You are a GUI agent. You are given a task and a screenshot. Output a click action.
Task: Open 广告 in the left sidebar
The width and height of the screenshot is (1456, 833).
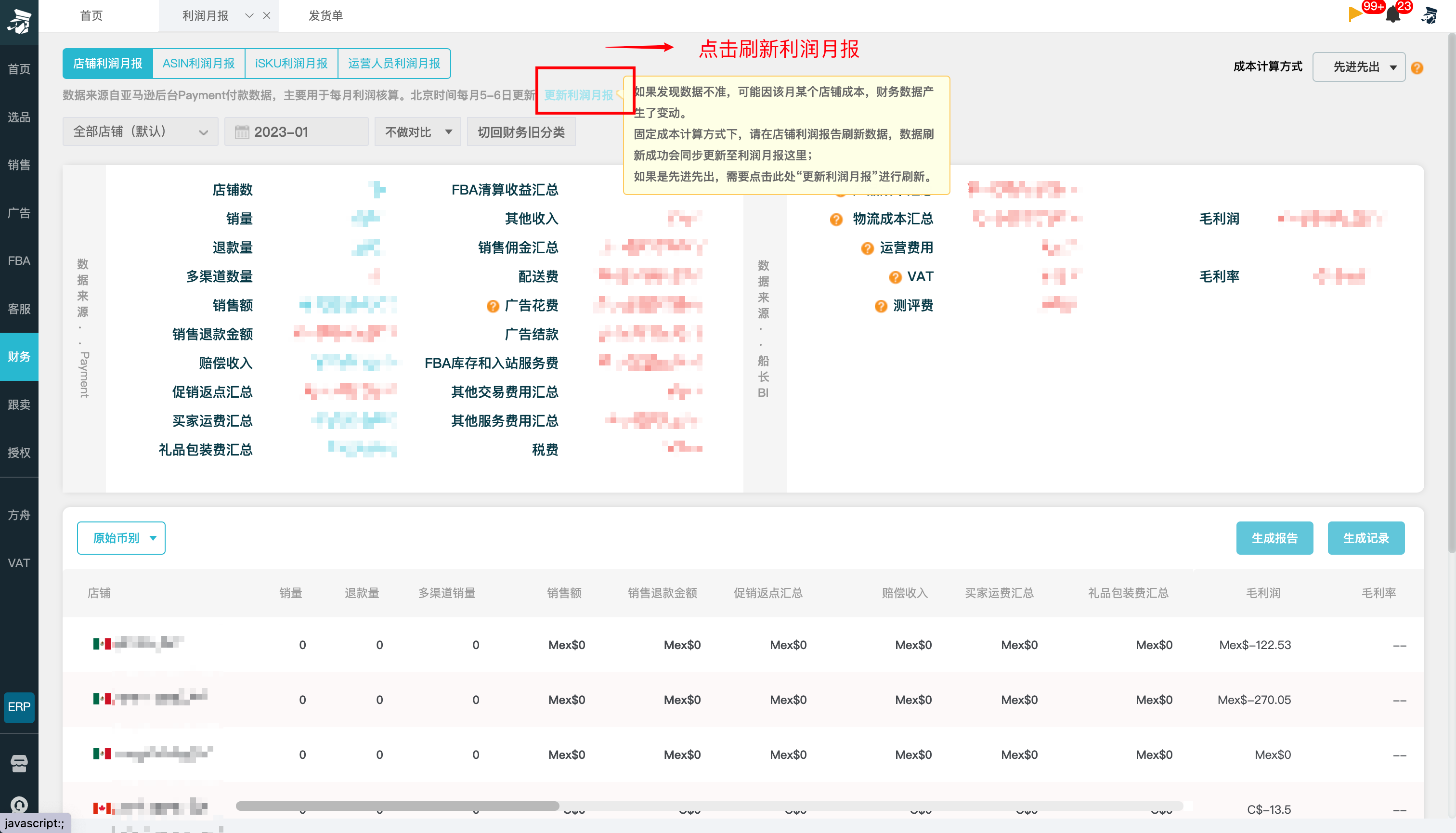[x=19, y=213]
